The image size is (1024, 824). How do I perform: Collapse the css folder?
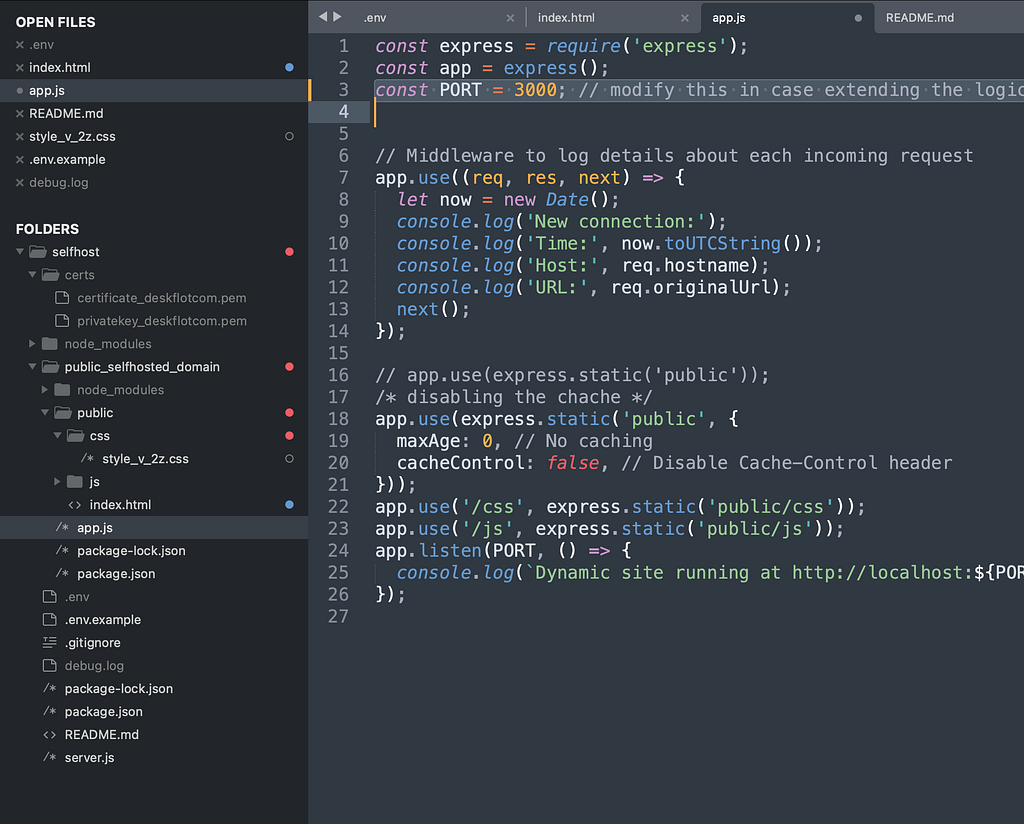click(x=57, y=436)
